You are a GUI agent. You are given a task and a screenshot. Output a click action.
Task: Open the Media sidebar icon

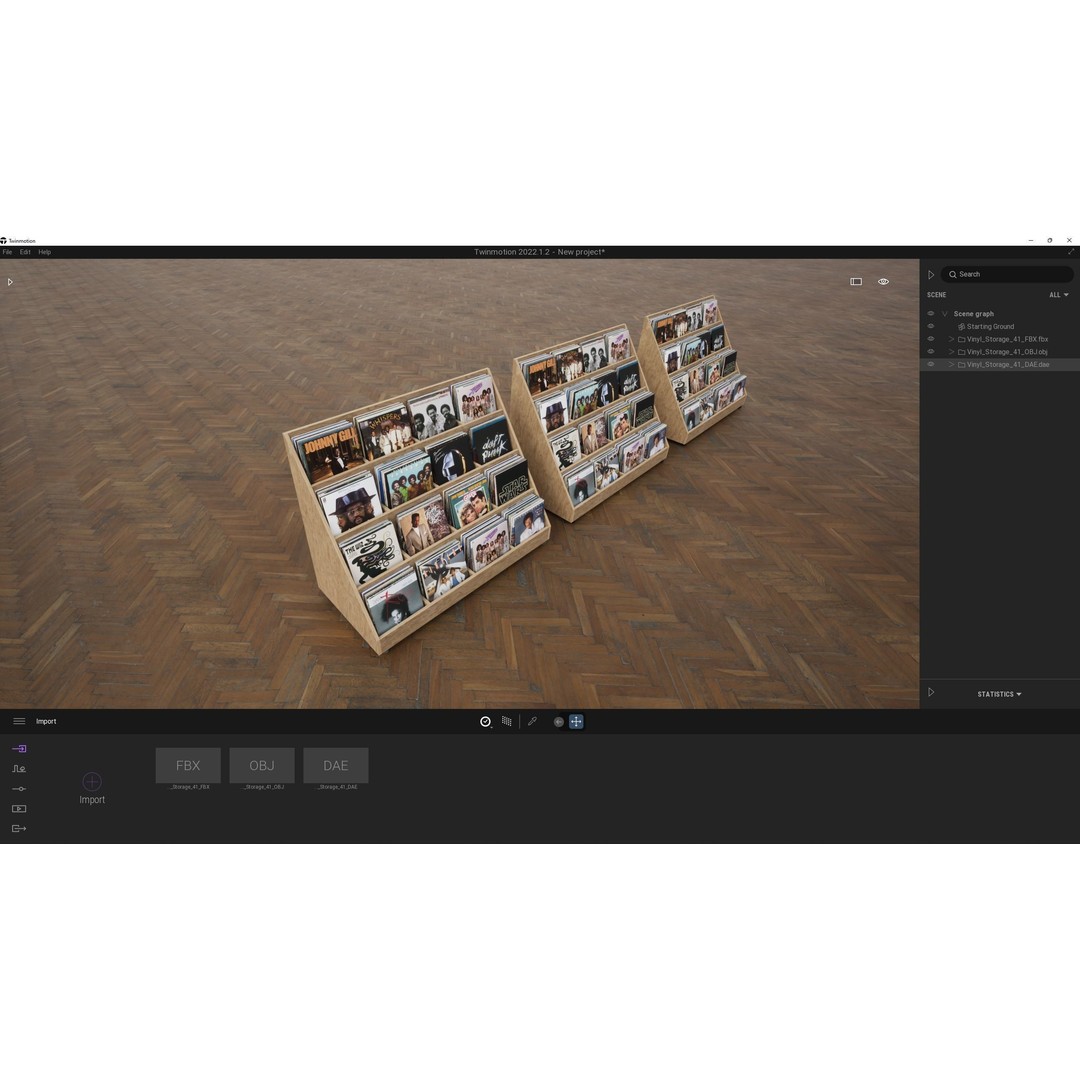19,809
